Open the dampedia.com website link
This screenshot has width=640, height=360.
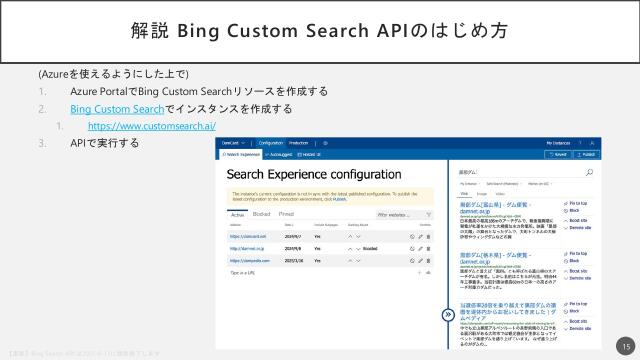click(x=249, y=260)
